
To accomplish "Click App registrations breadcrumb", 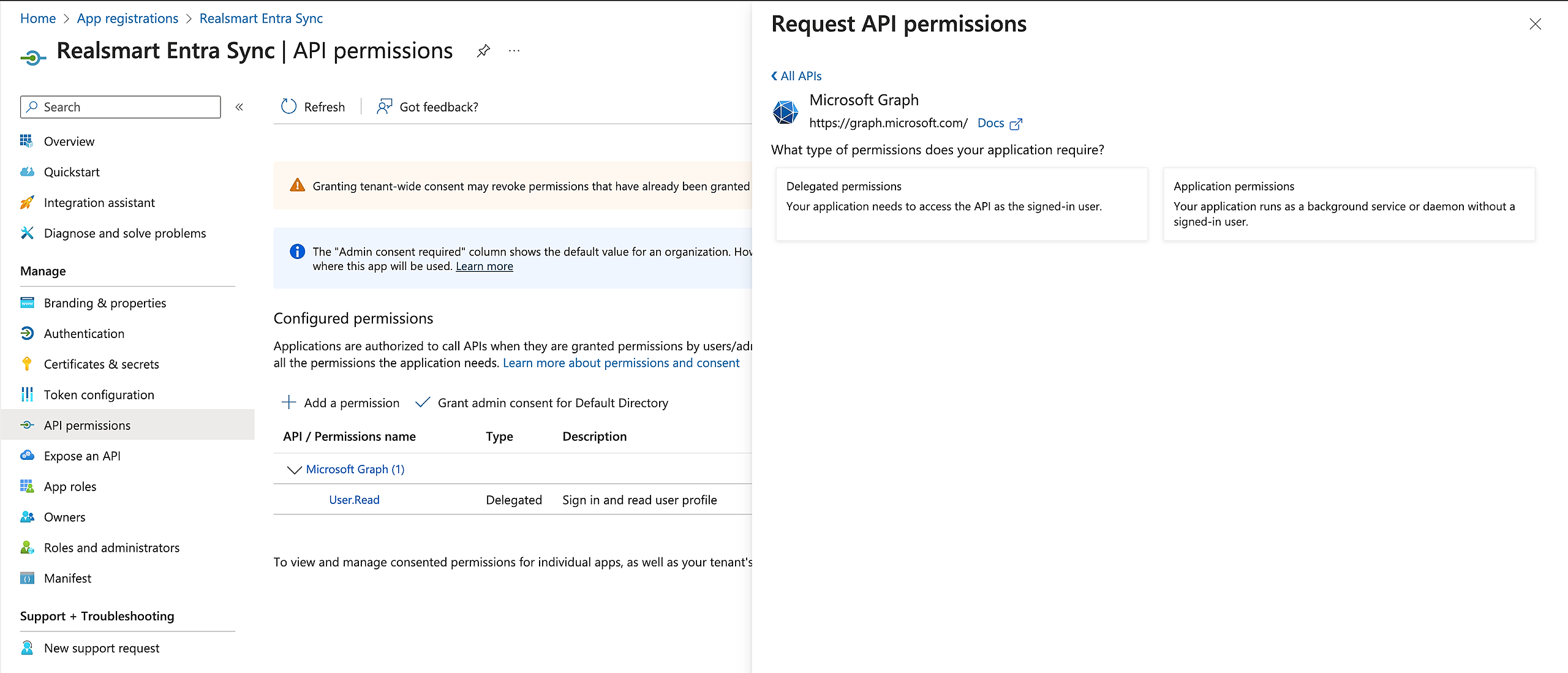I will [x=127, y=18].
